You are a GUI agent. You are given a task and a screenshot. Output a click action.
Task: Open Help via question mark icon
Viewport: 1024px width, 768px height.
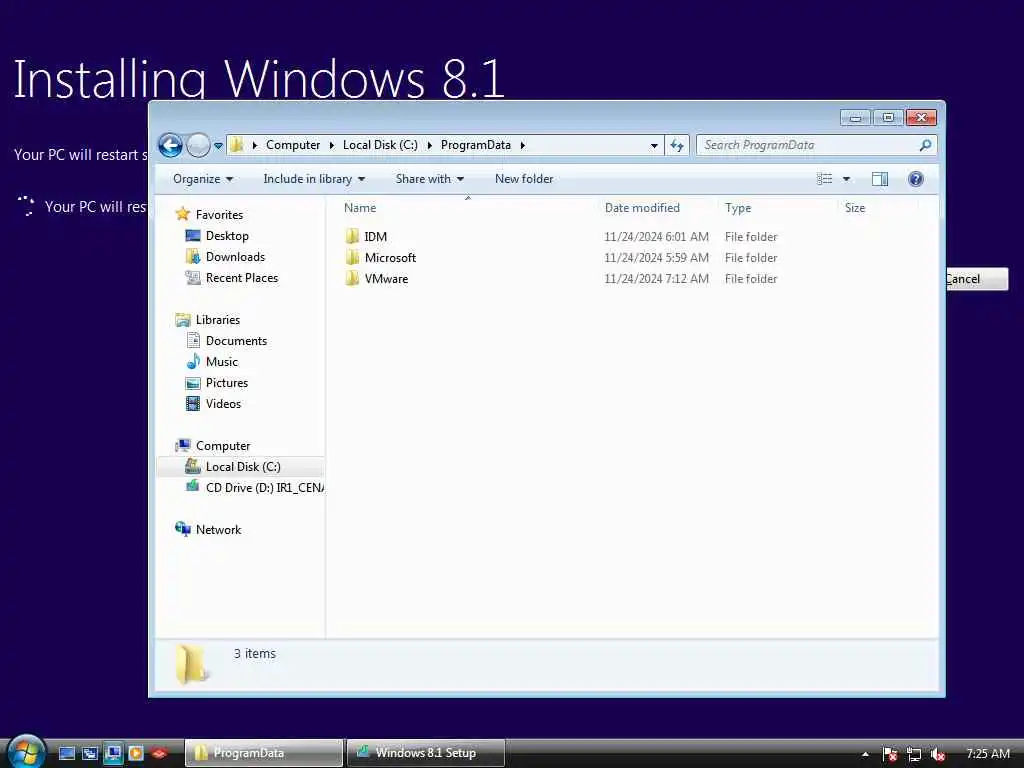click(916, 179)
